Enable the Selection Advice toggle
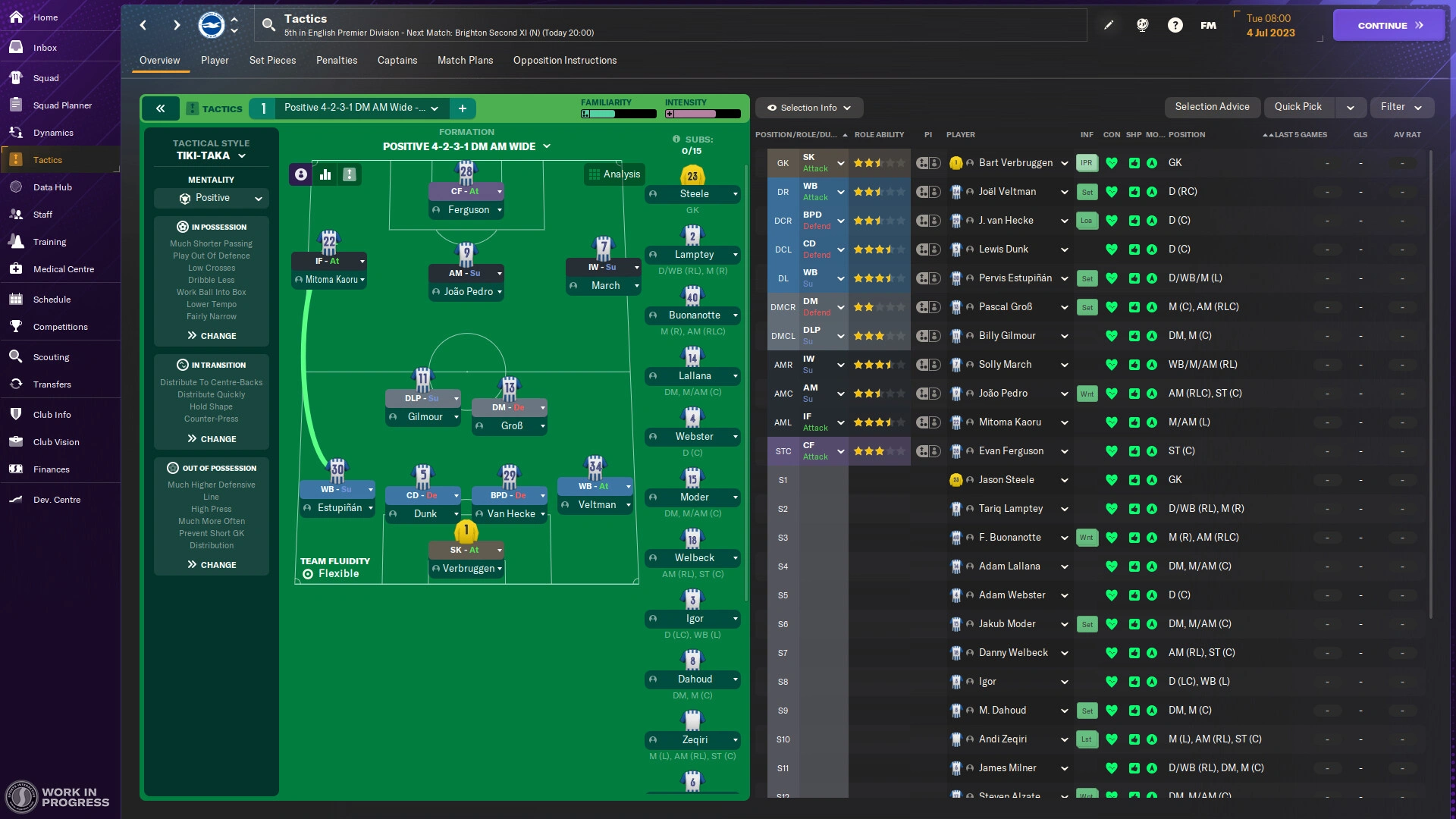This screenshot has width=1456, height=819. [1212, 107]
